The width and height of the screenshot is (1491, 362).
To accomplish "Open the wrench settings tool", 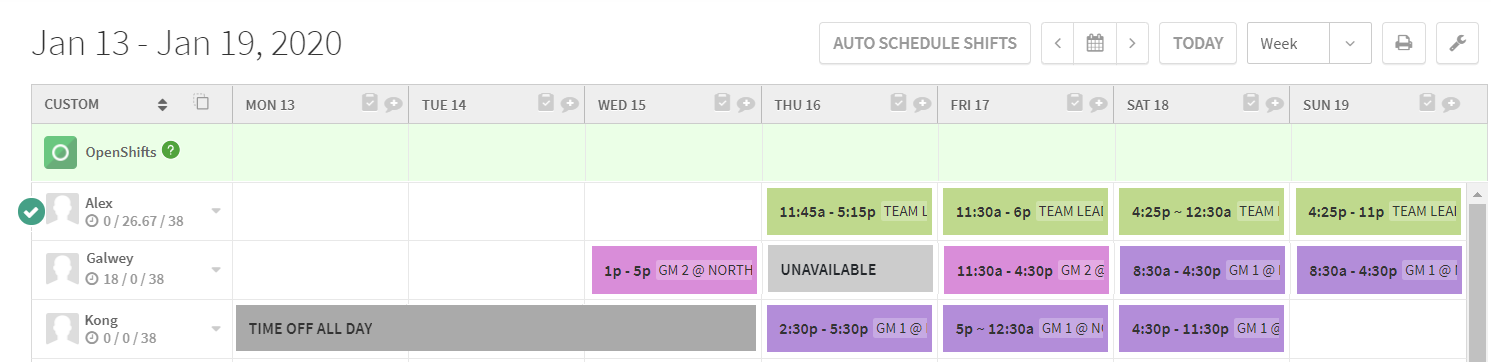I will (1457, 43).
